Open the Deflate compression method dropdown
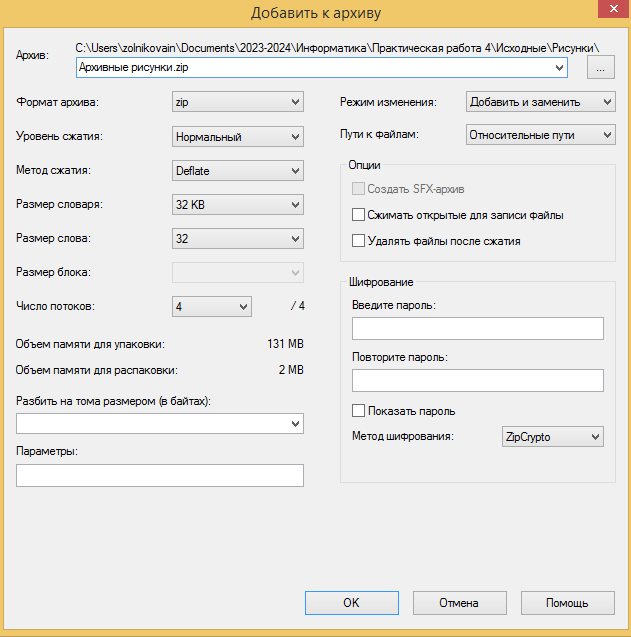 (238, 171)
